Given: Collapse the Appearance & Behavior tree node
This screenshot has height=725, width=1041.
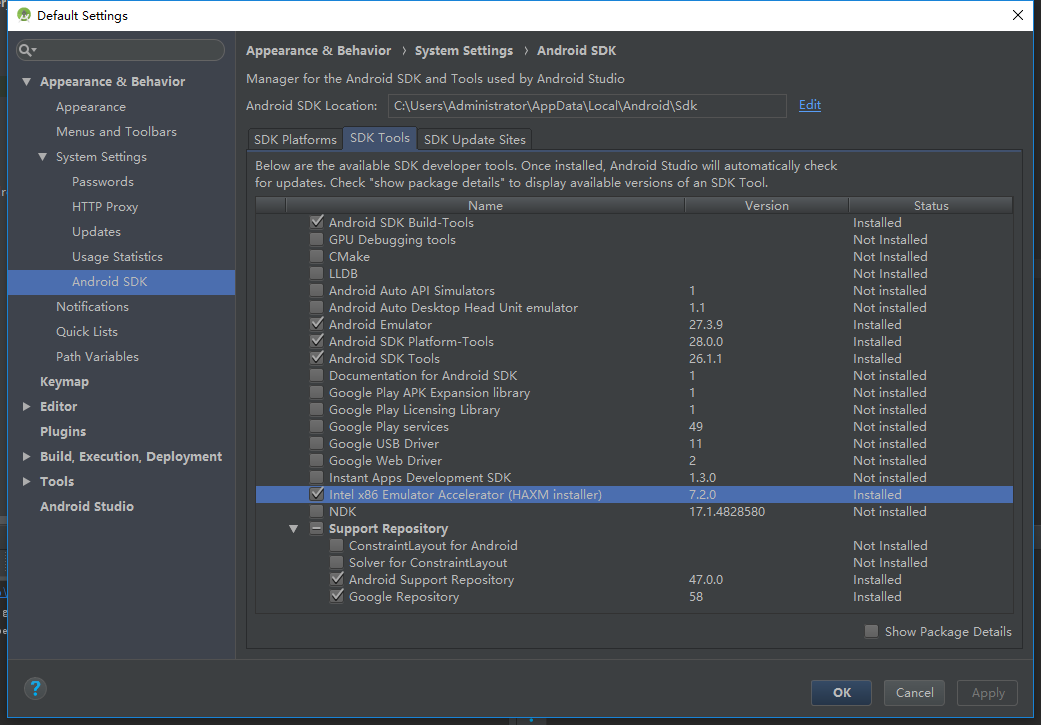Looking at the screenshot, I should (x=27, y=82).
